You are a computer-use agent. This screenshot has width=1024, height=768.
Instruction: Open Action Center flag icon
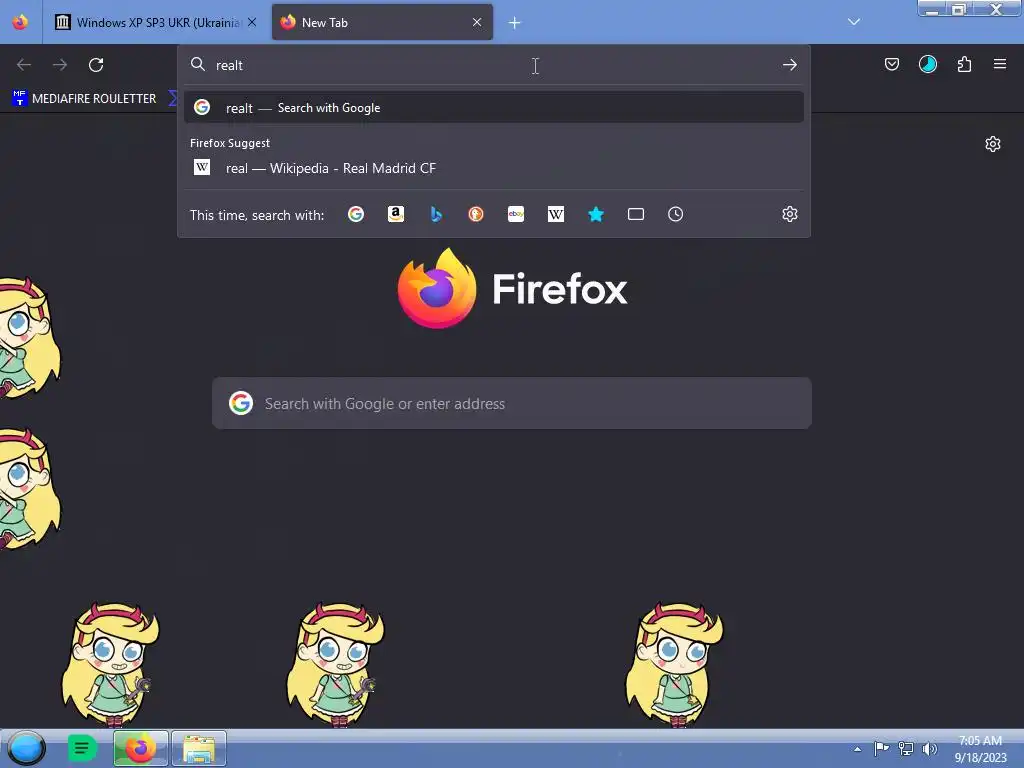[881, 748]
